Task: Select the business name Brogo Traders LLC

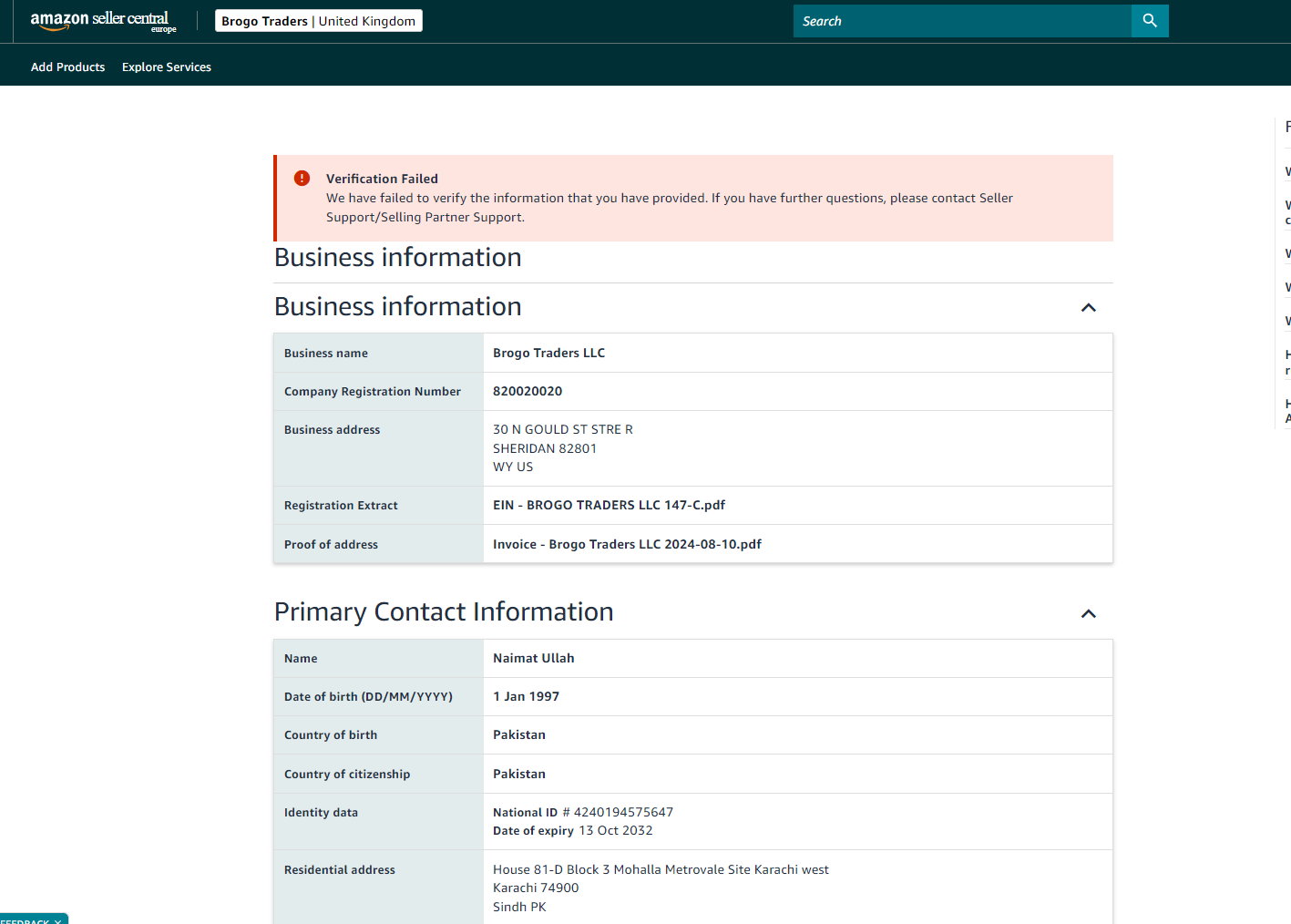Action: tap(548, 353)
